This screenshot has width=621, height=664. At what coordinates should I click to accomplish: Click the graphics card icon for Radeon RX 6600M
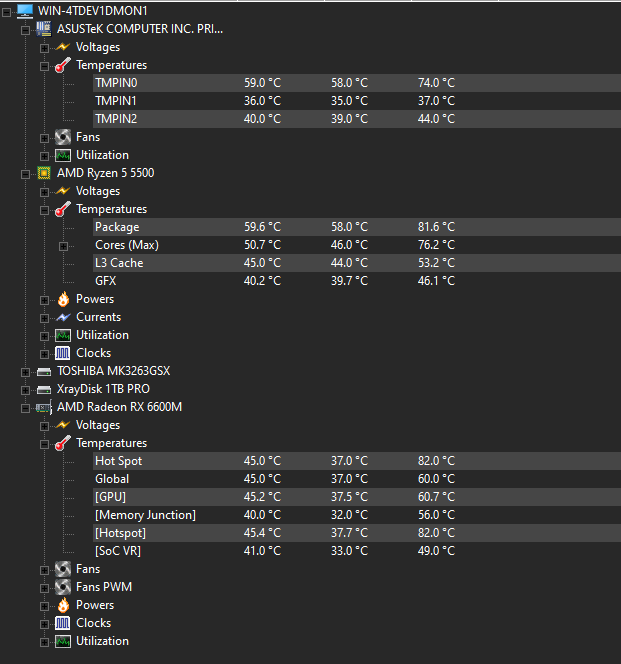coord(44,407)
